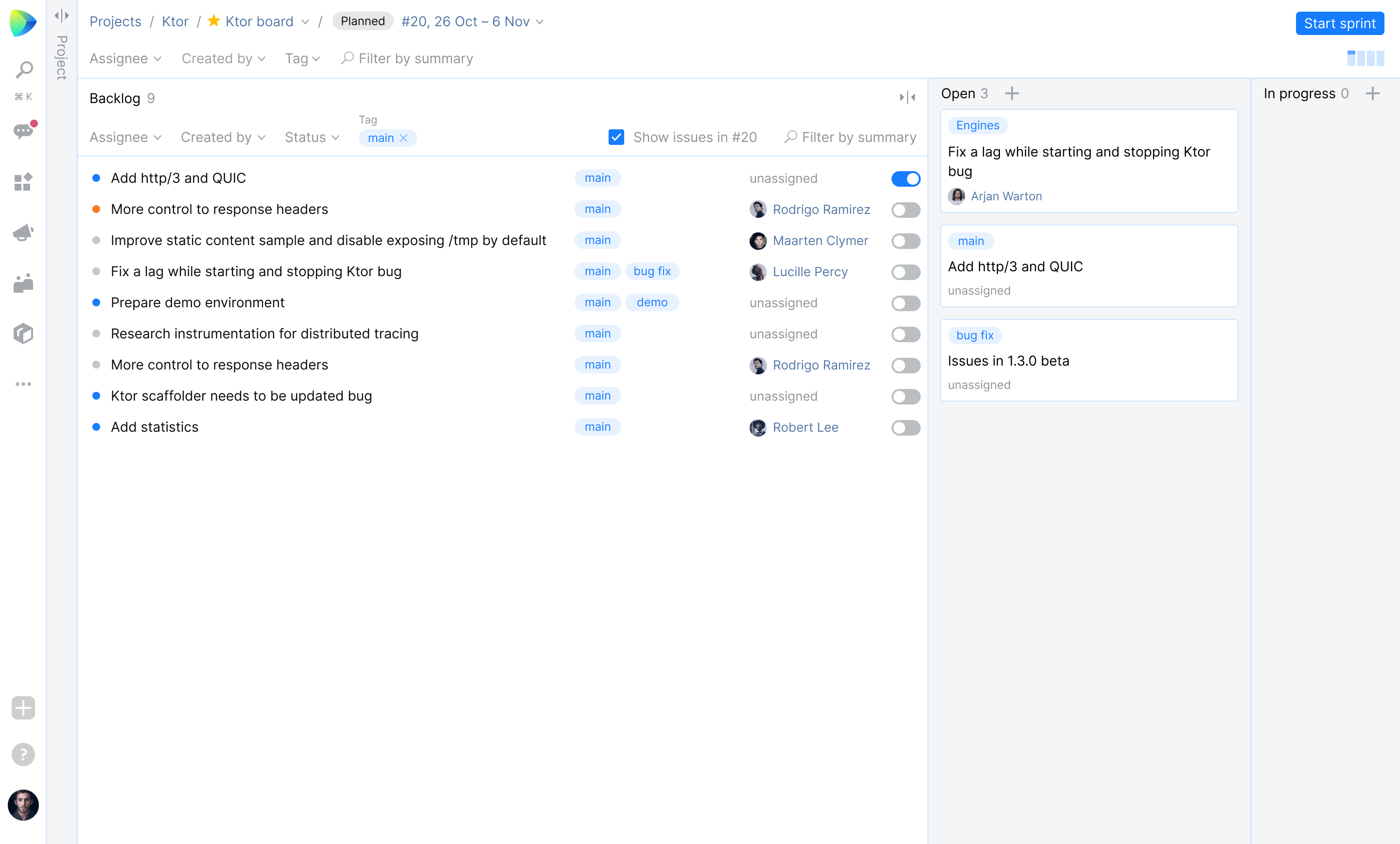This screenshot has height=844, width=1400.
Task: Enable the toggle on the orange-dot response headers row
Action: click(906, 210)
